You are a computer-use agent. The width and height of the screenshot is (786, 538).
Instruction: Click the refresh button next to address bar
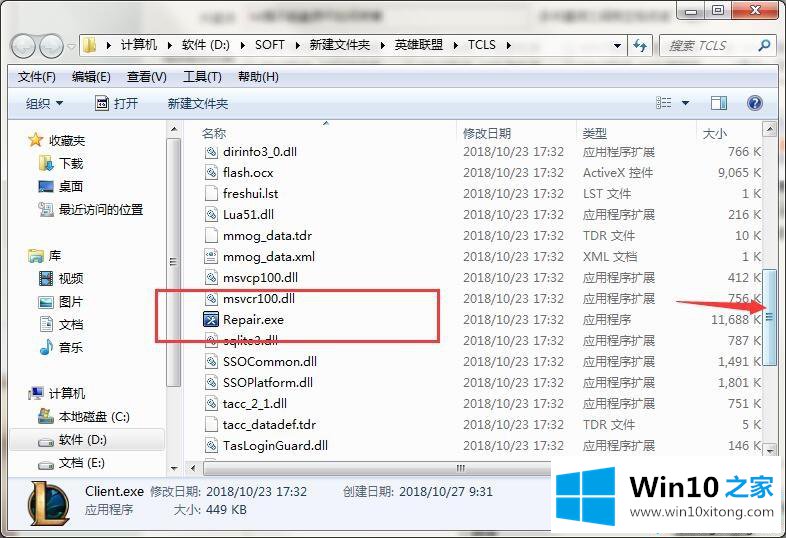(x=640, y=46)
